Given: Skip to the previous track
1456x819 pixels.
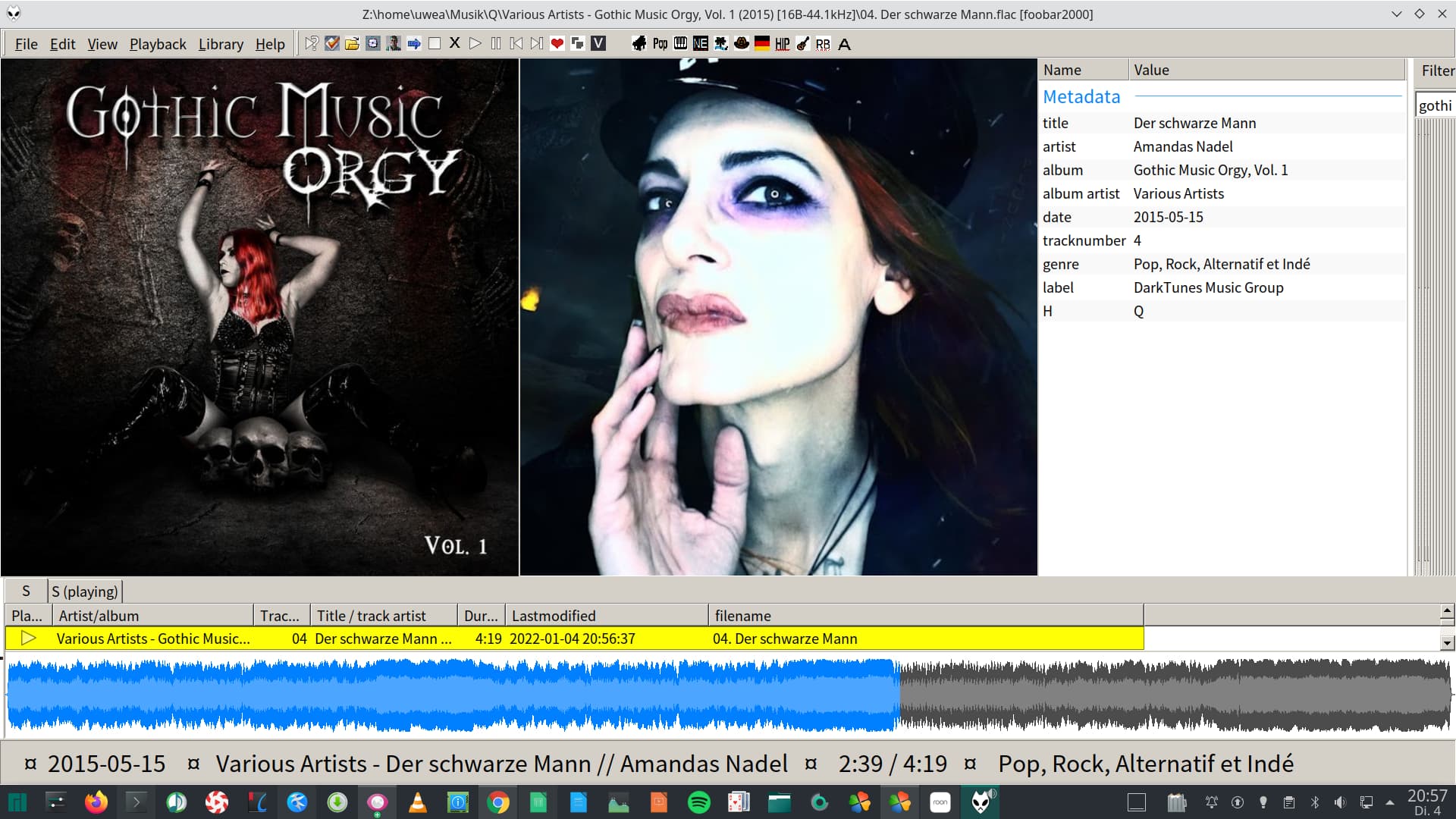Looking at the screenshot, I should tap(516, 43).
